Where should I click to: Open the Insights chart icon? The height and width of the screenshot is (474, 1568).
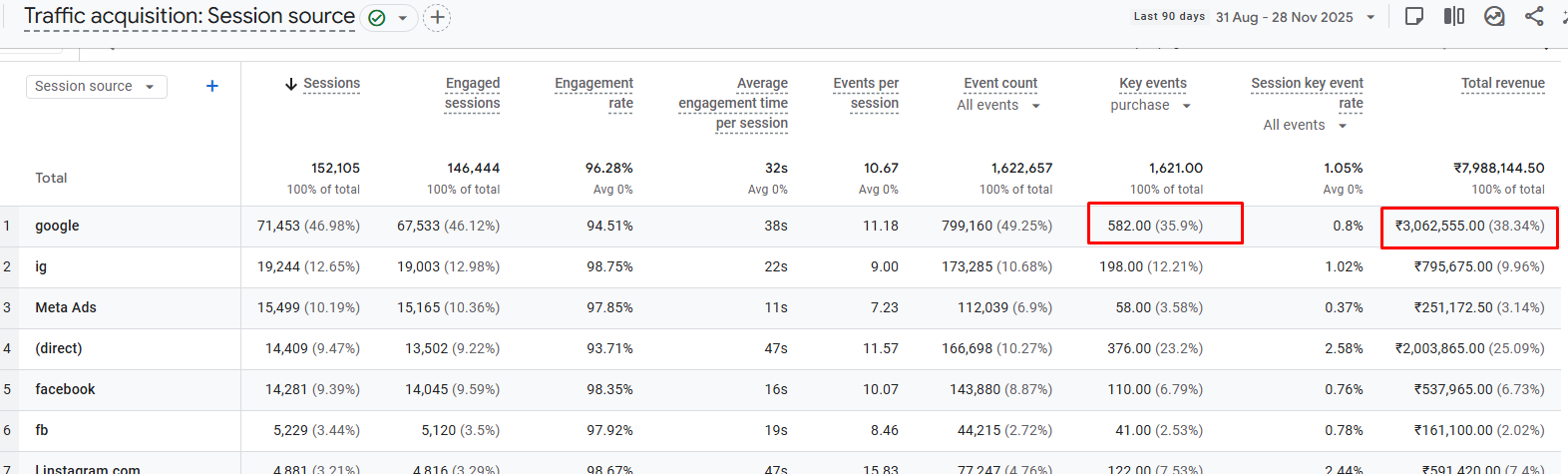[1494, 16]
